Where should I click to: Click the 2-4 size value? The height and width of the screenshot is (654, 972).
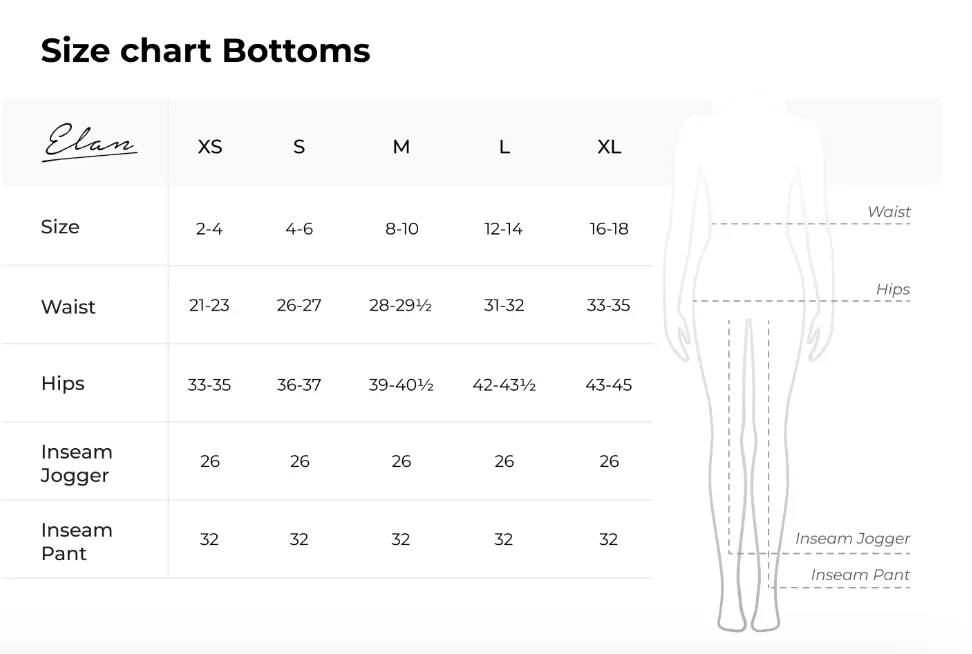(210, 229)
